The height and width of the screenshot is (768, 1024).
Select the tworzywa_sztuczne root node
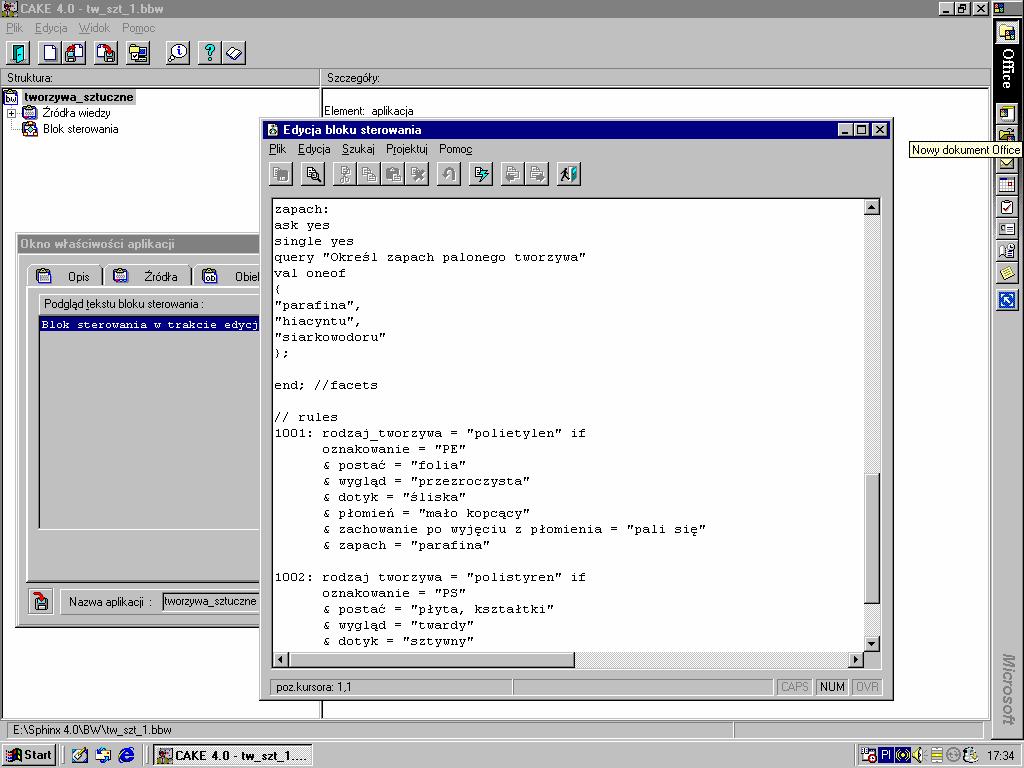click(x=78, y=97)
